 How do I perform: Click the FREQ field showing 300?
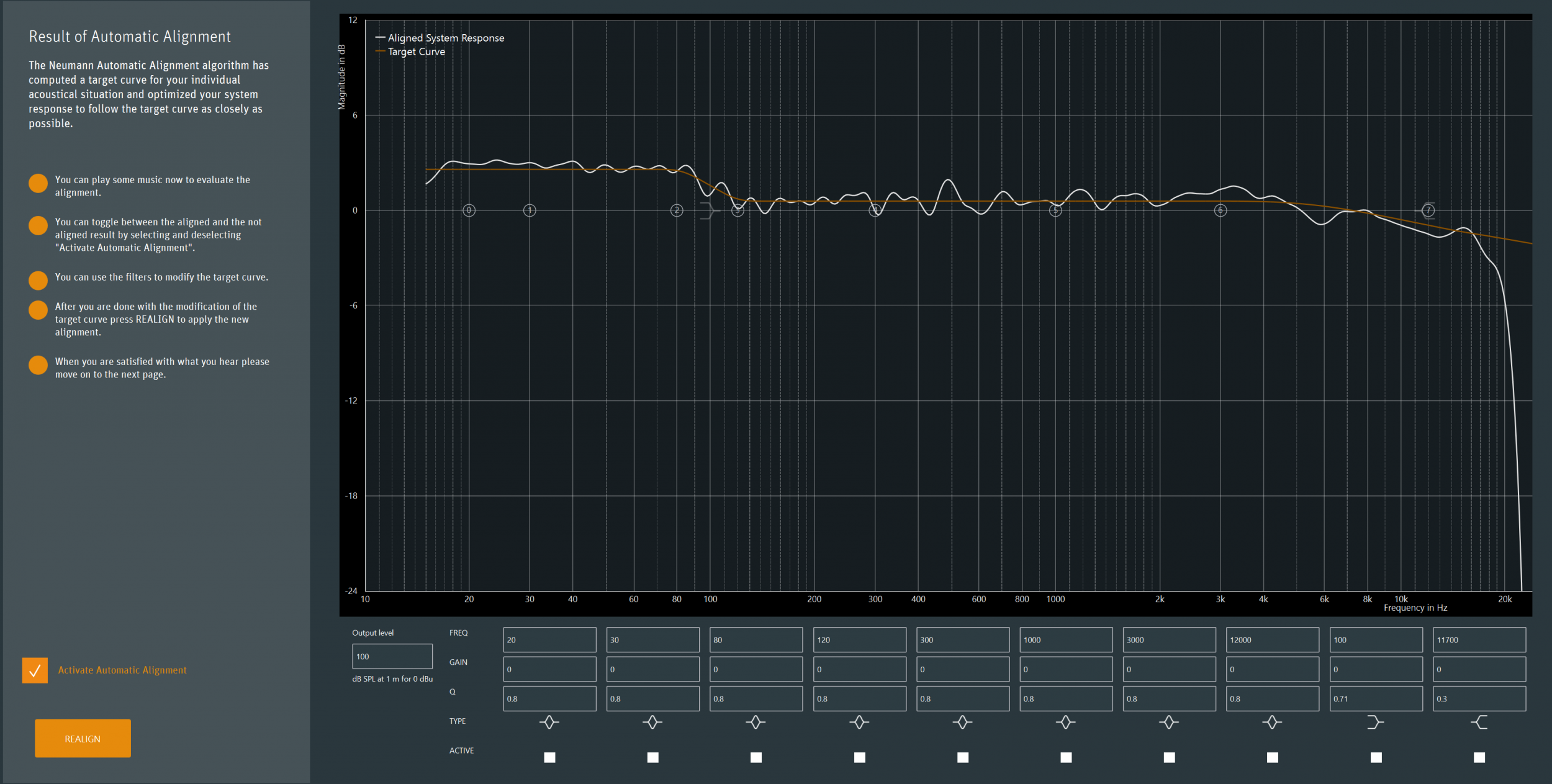(962, 639)
